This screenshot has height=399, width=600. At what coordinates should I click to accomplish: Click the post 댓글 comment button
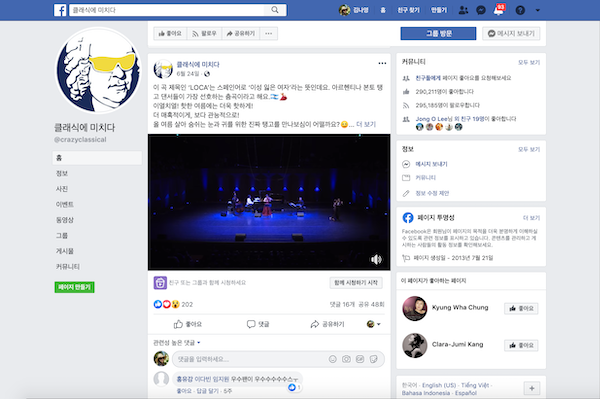click(x=258, y=324)
